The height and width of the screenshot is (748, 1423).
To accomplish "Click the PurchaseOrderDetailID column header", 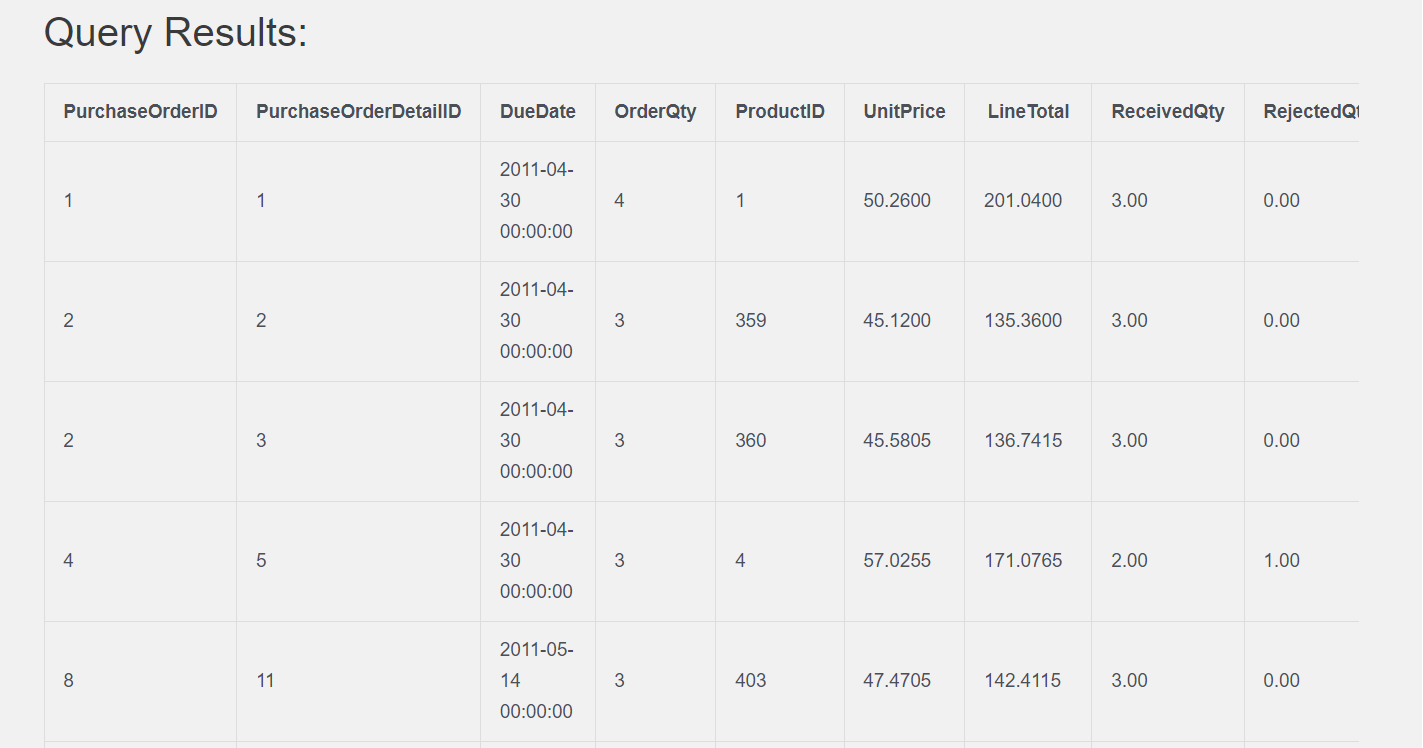I will (x=358, y=112).
